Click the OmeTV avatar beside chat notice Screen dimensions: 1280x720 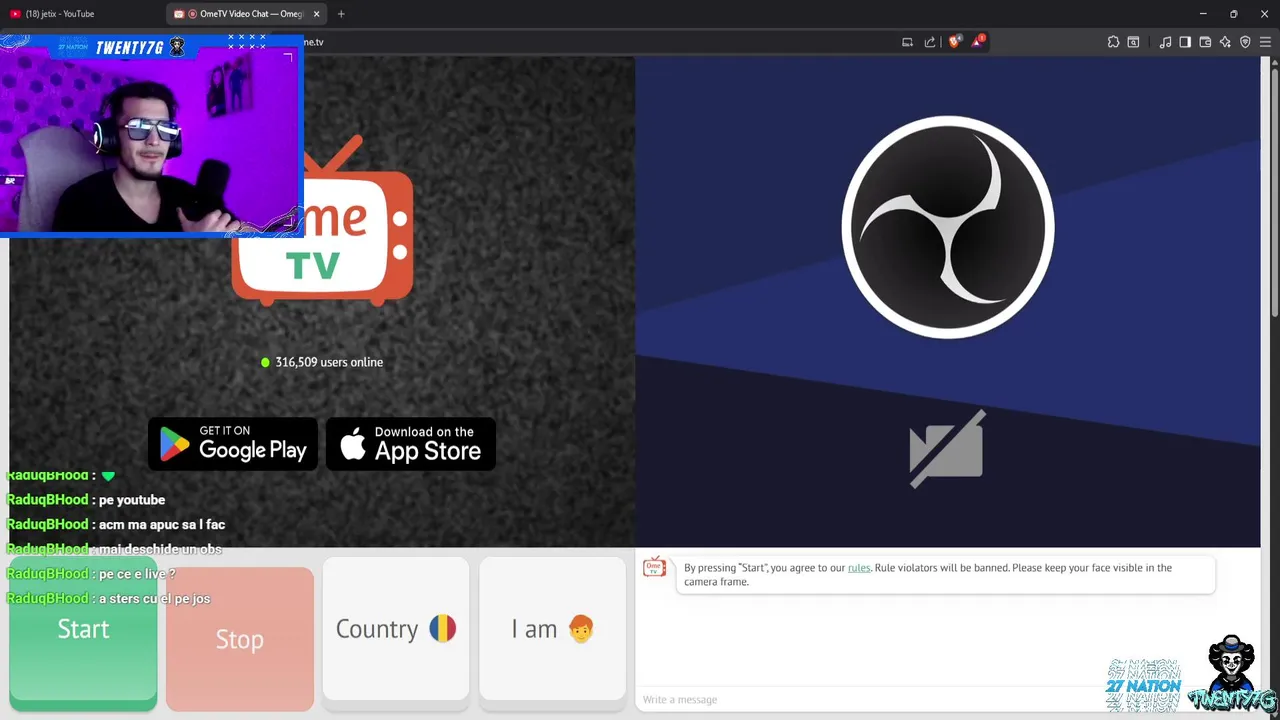(654, 568)
